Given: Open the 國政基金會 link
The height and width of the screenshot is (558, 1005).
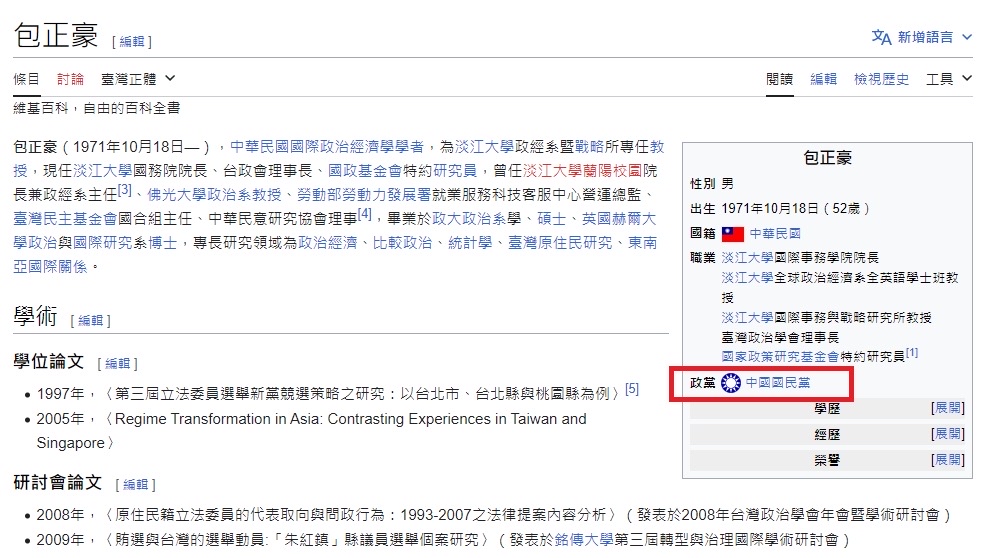Looking at the screenshot, I should coord(365,171).
